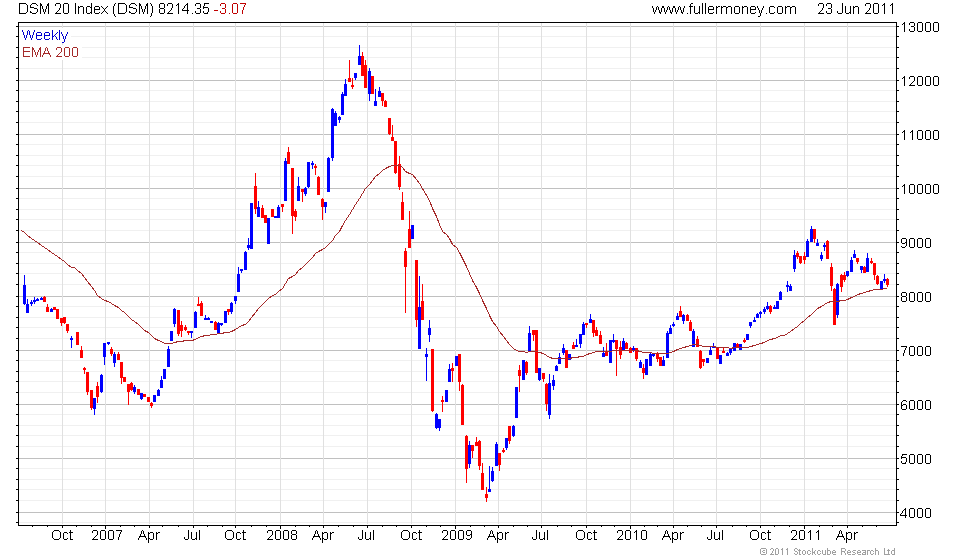This screenshot has width=980, height=560.
Task: Click the 6000 price axis label
Action: (916, 405)
